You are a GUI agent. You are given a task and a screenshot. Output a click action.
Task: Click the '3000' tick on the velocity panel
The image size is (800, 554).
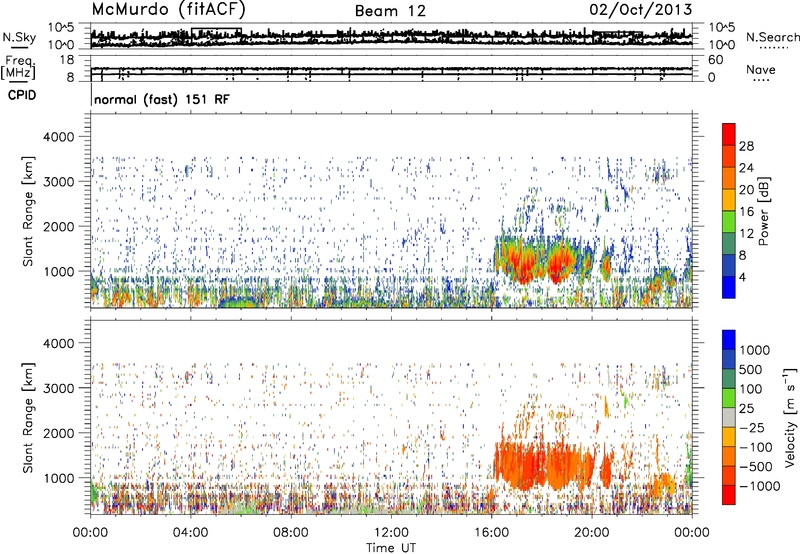coord(58,388)
